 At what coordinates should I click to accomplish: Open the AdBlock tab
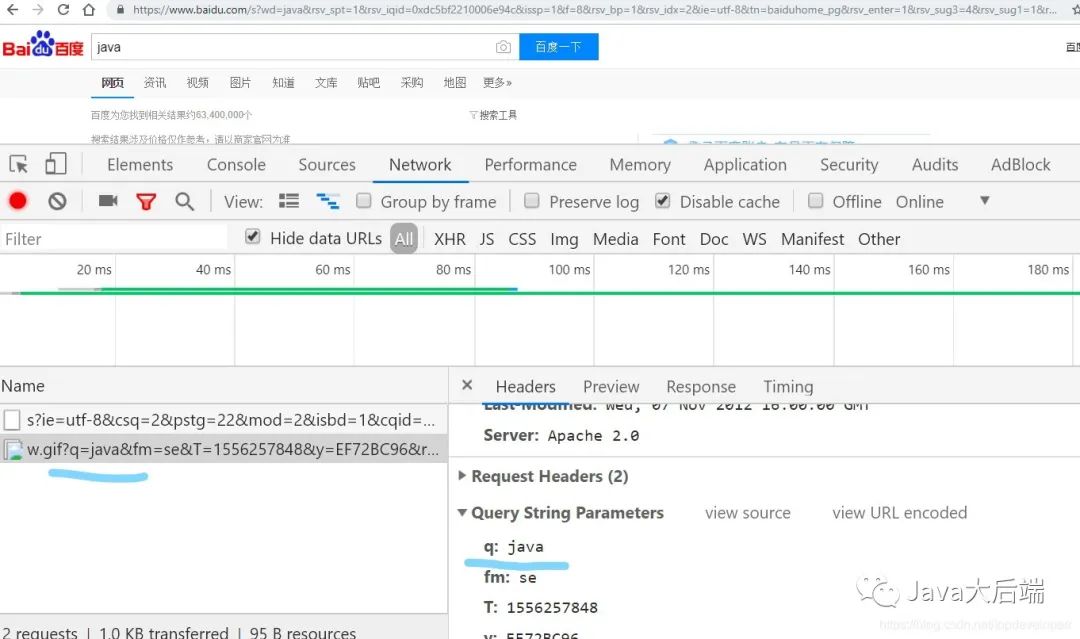tap(1021, 165)
